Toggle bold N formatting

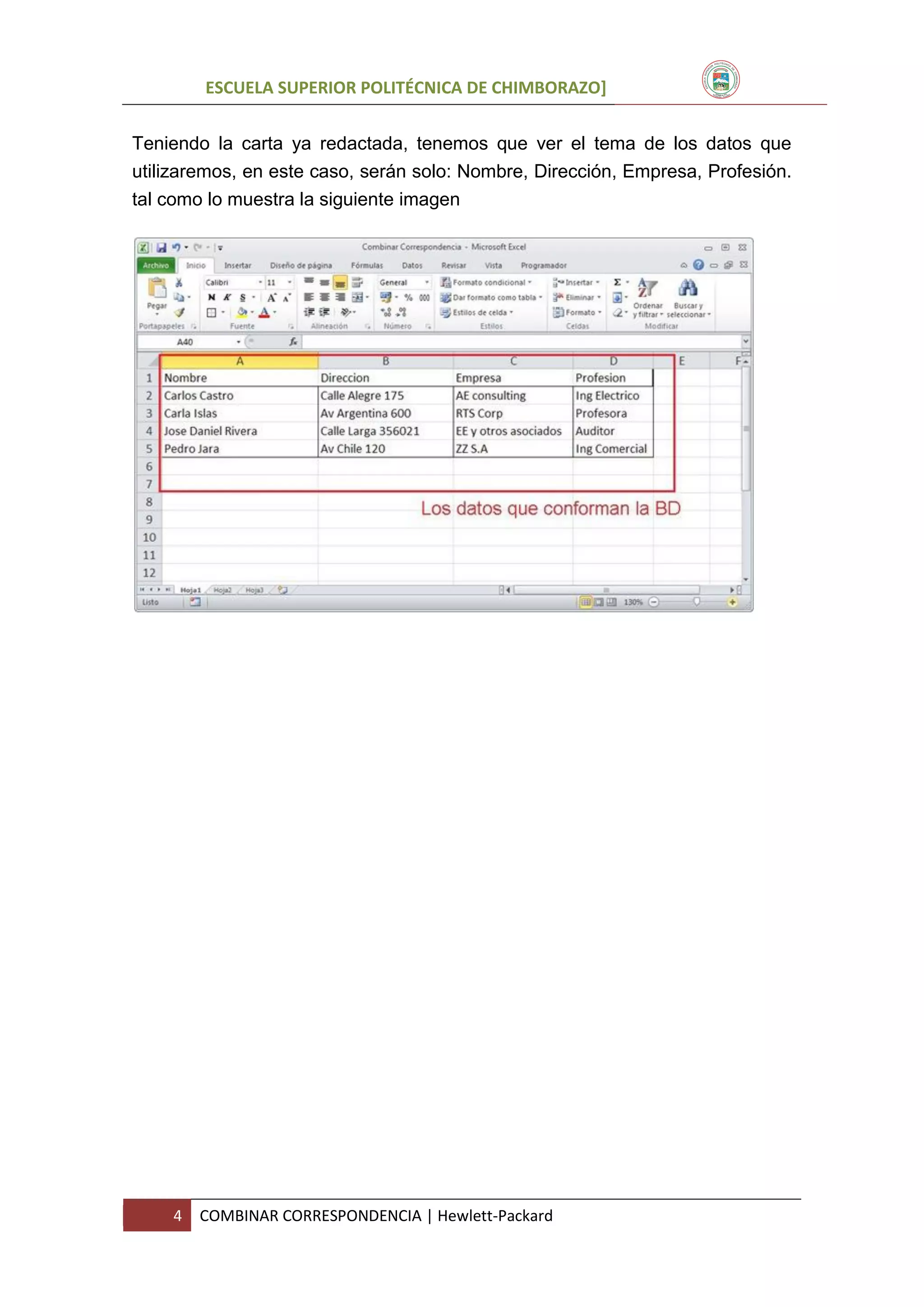click(212, 297)
